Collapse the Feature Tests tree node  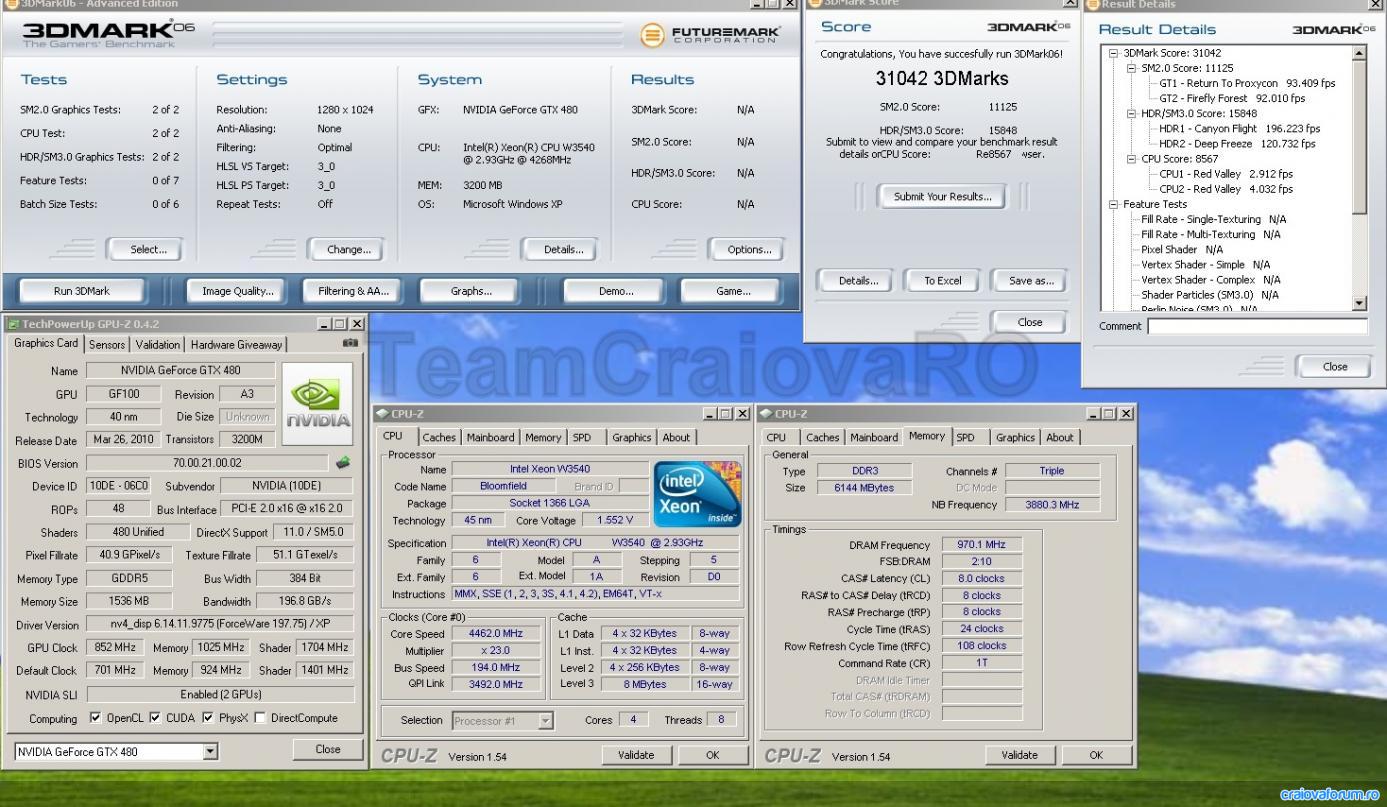pyautogui.click(x=1114, y=204)
